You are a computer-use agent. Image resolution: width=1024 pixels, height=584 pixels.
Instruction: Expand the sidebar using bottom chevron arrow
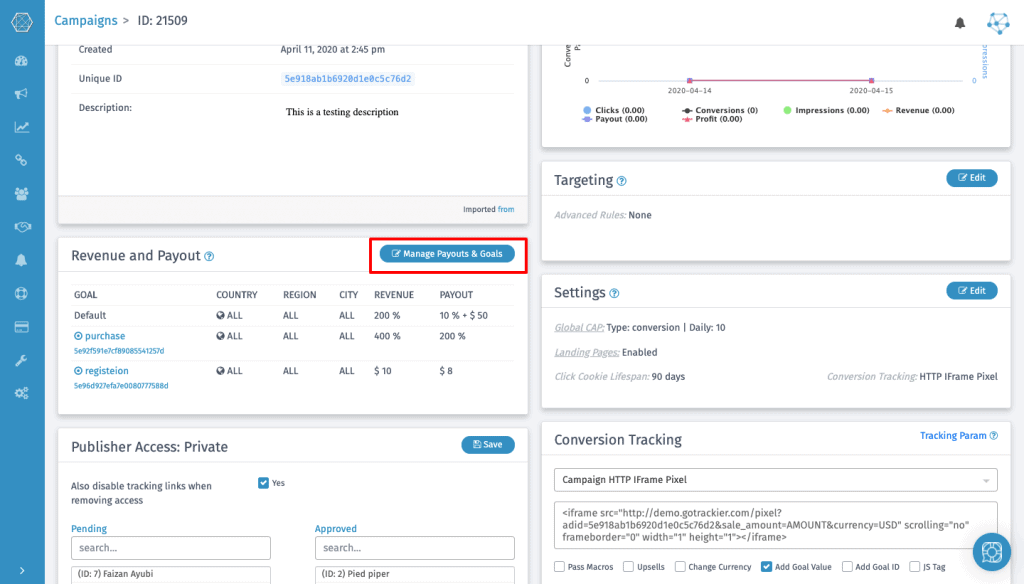pos(21,570)
